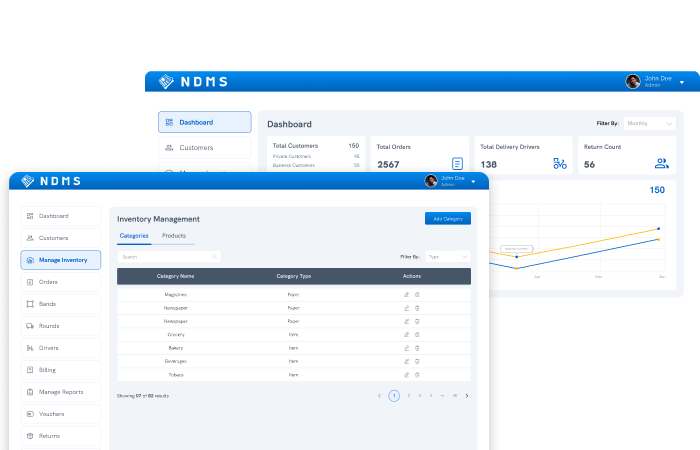700x450 pixels.
Task: Open Drivers in the sidebar
Action: coord(60,348)
